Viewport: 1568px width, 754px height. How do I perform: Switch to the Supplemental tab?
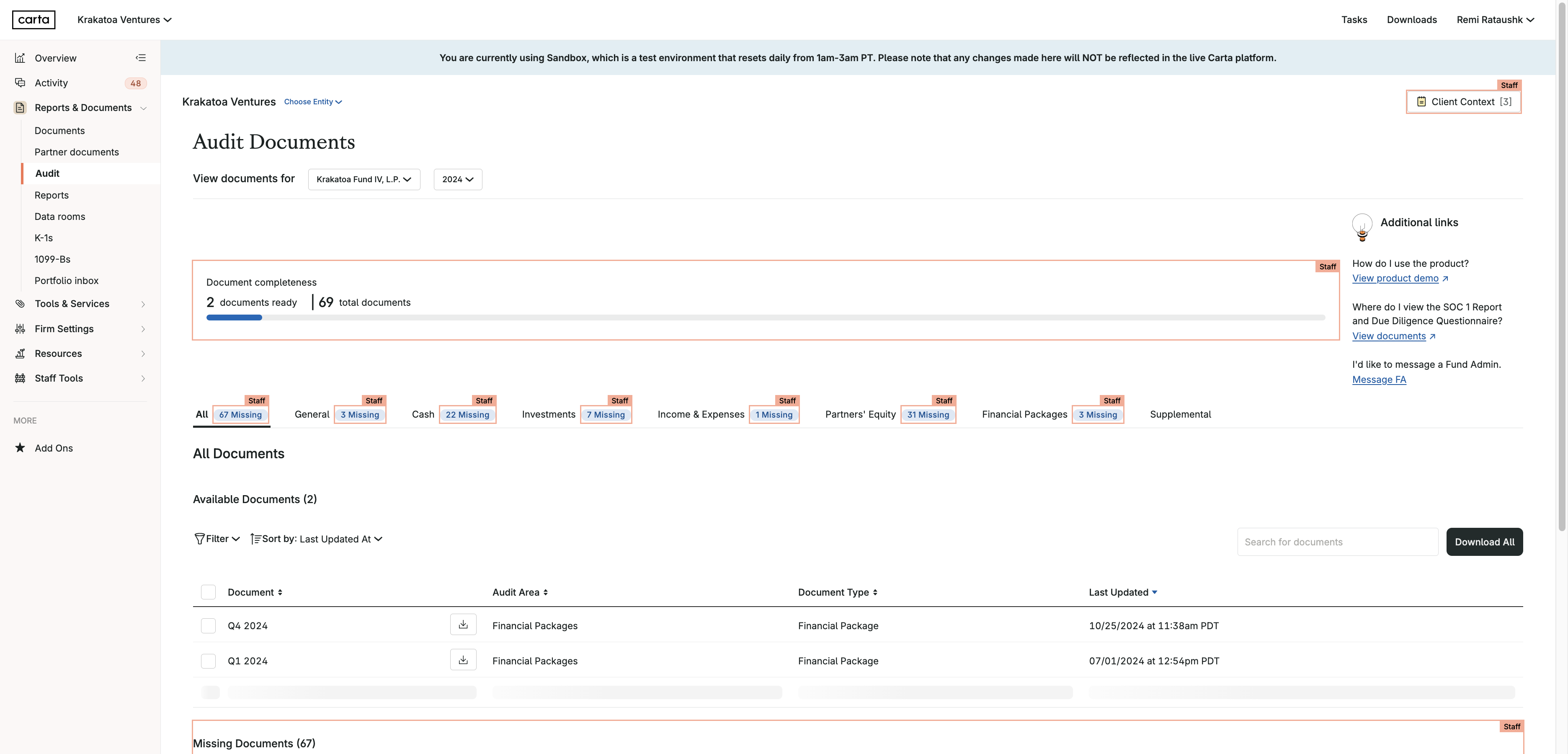[x=1180, y=414]
